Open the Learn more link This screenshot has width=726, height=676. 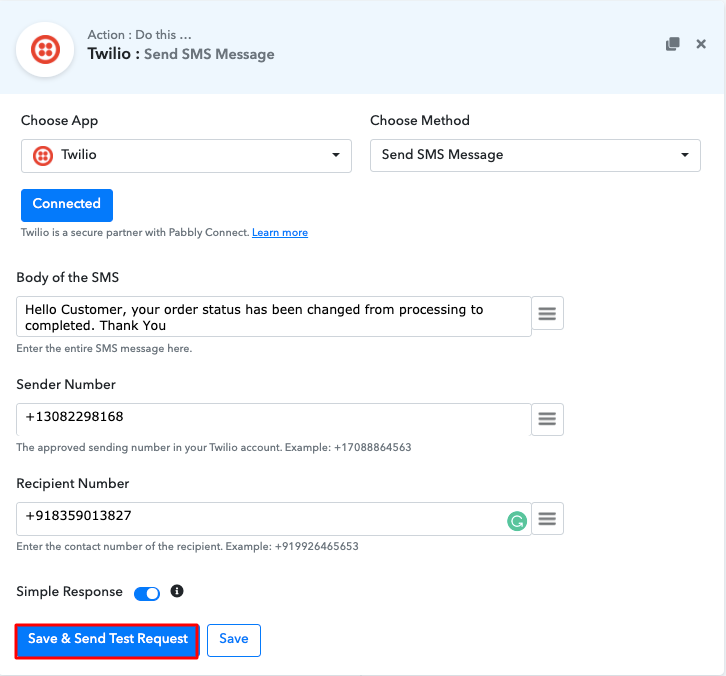[x=280, y=232]
